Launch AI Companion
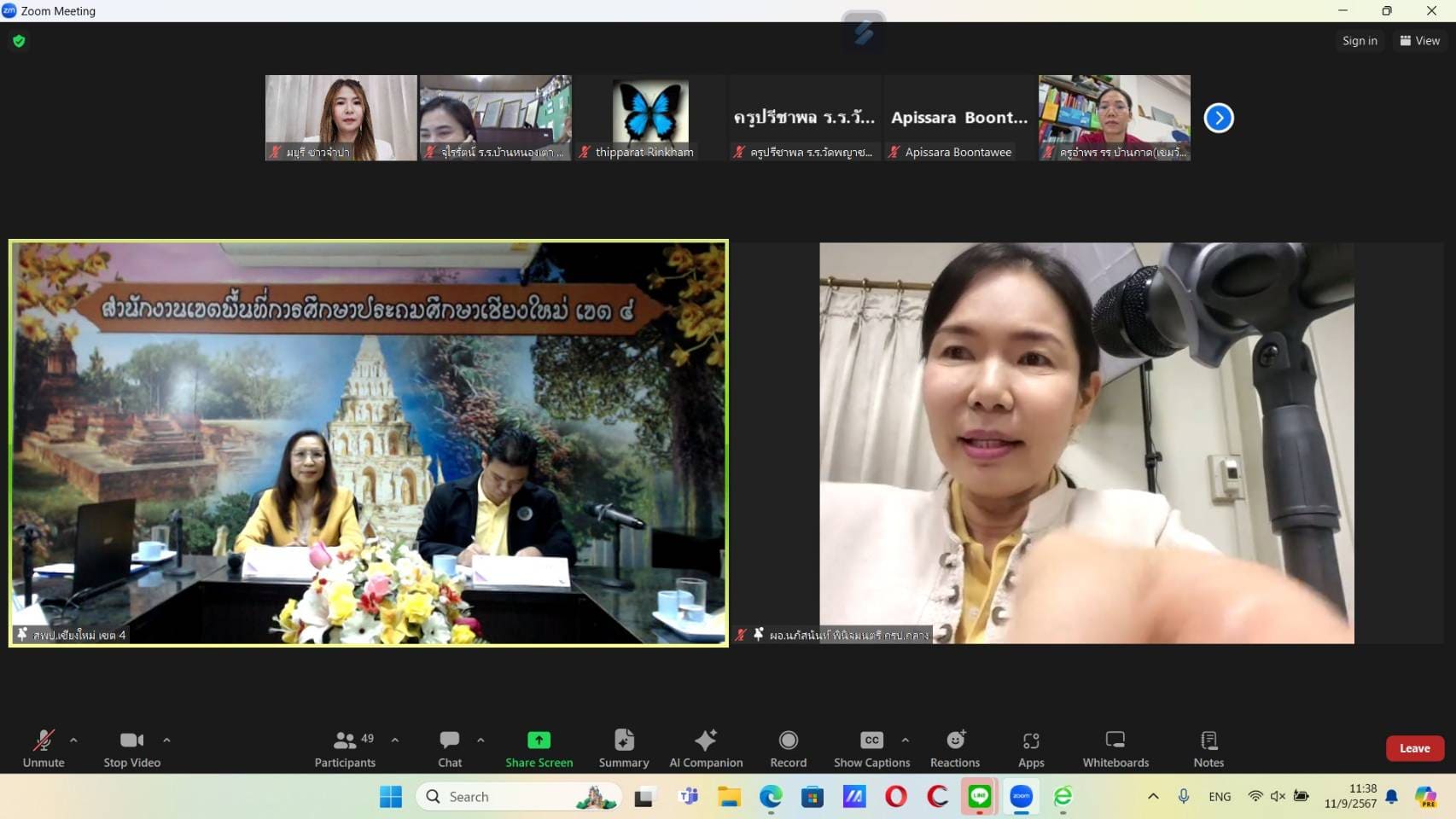The image size is (1456, 819). (x=706, y=748)
